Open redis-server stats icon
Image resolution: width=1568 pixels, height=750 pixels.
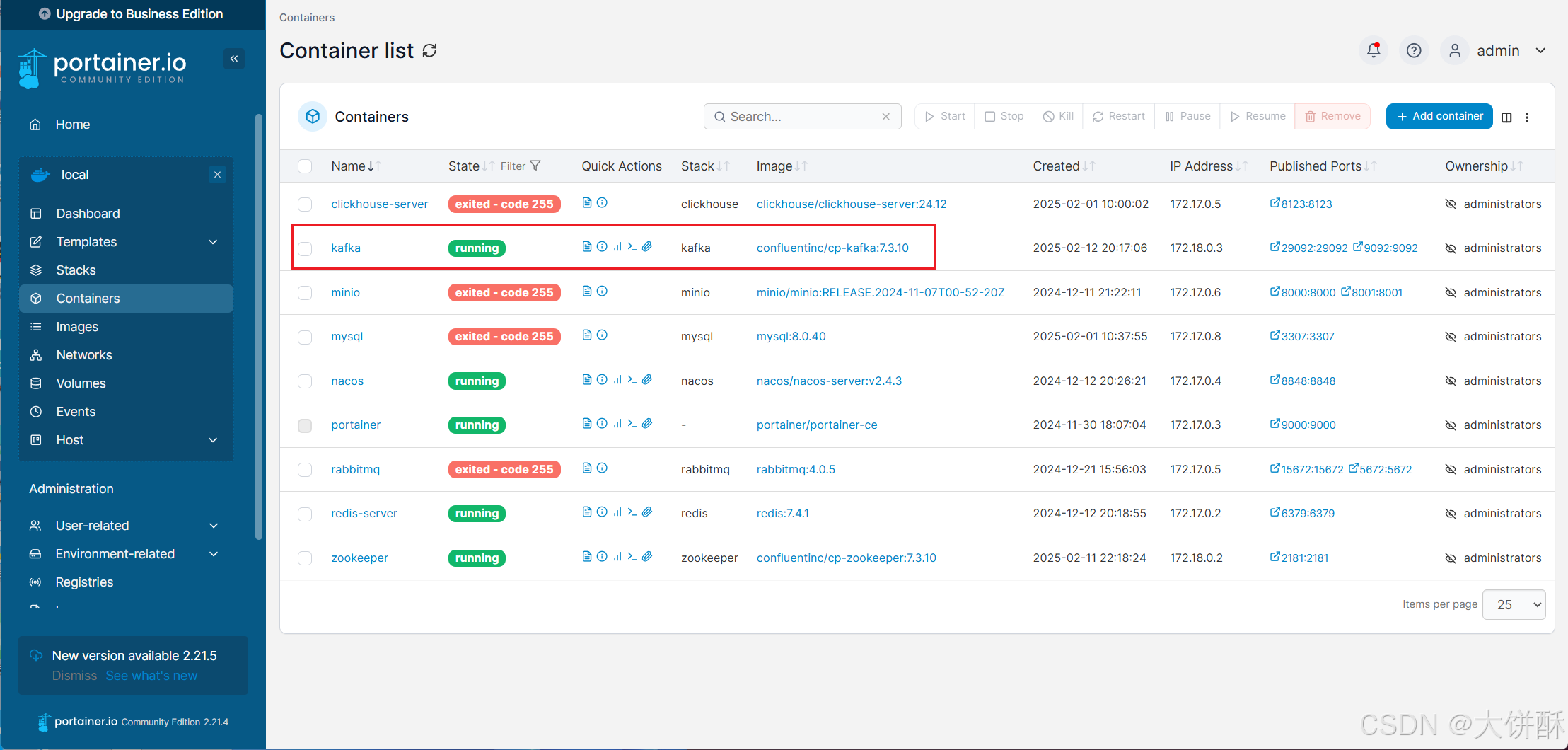click(x=617, y=512)
